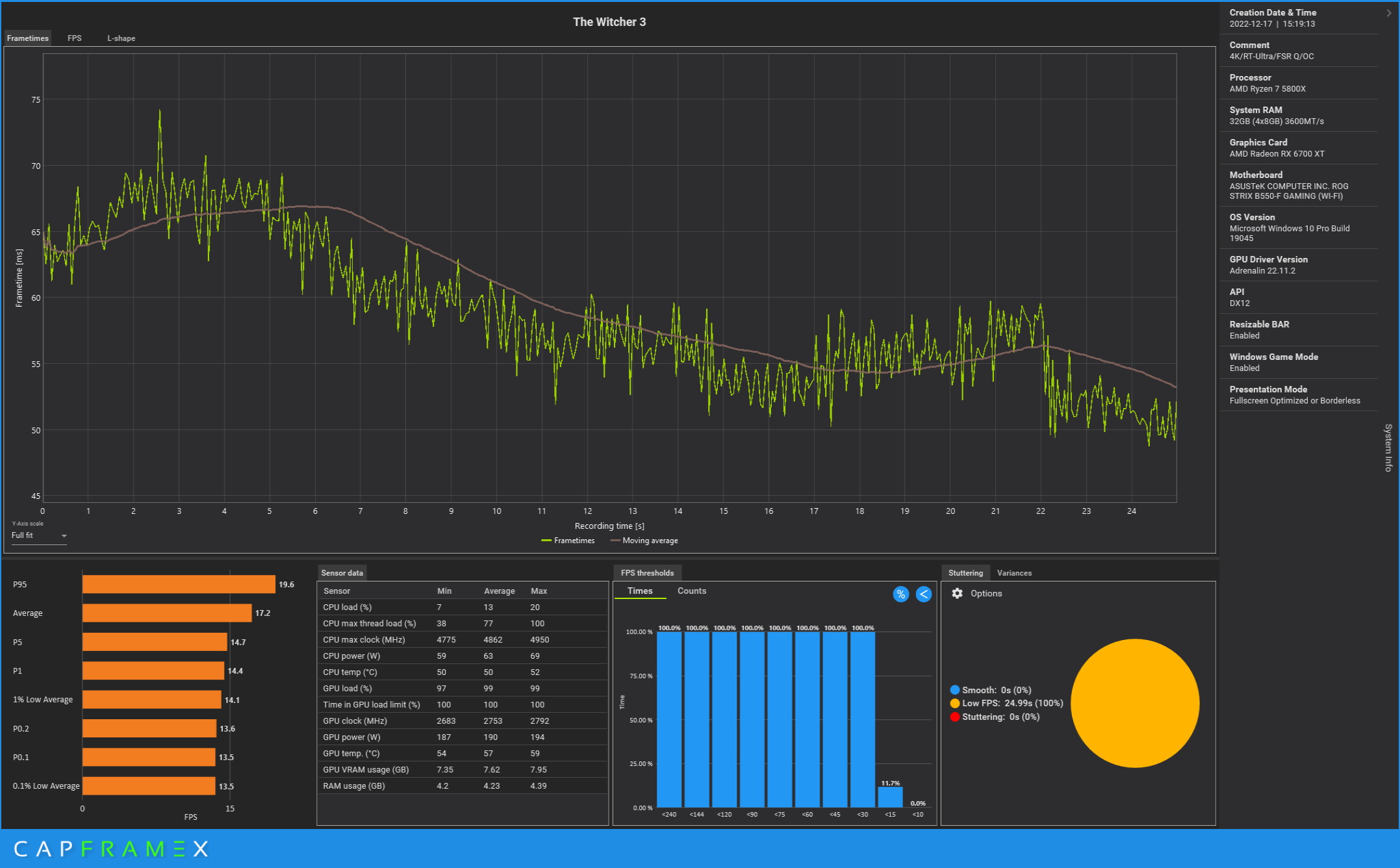Click the P95 orange bar
Viewport: 1400px width, 868px height.
[179, 584]
